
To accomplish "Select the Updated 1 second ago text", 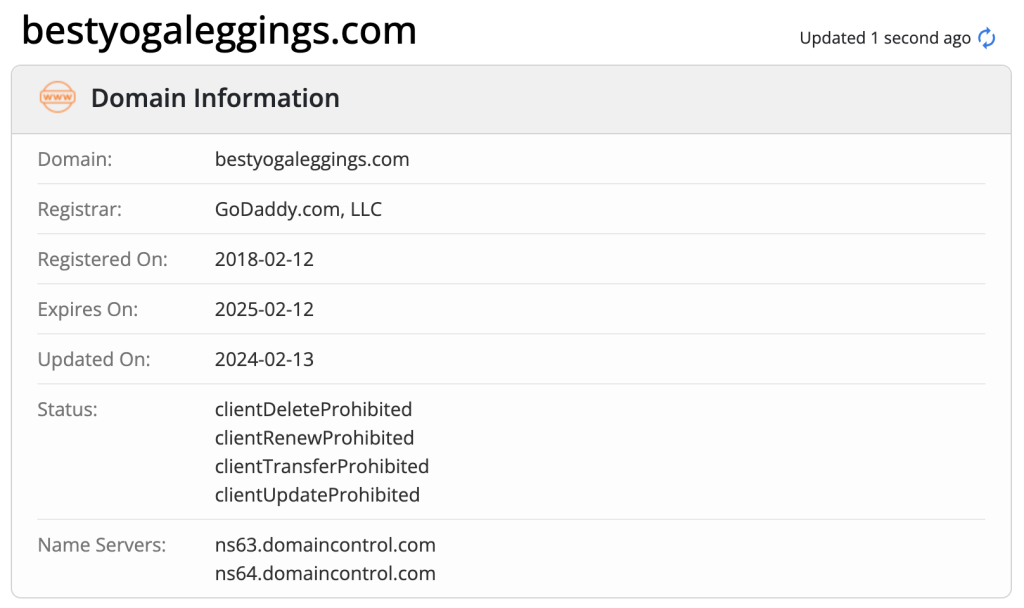I will [885, 38].
